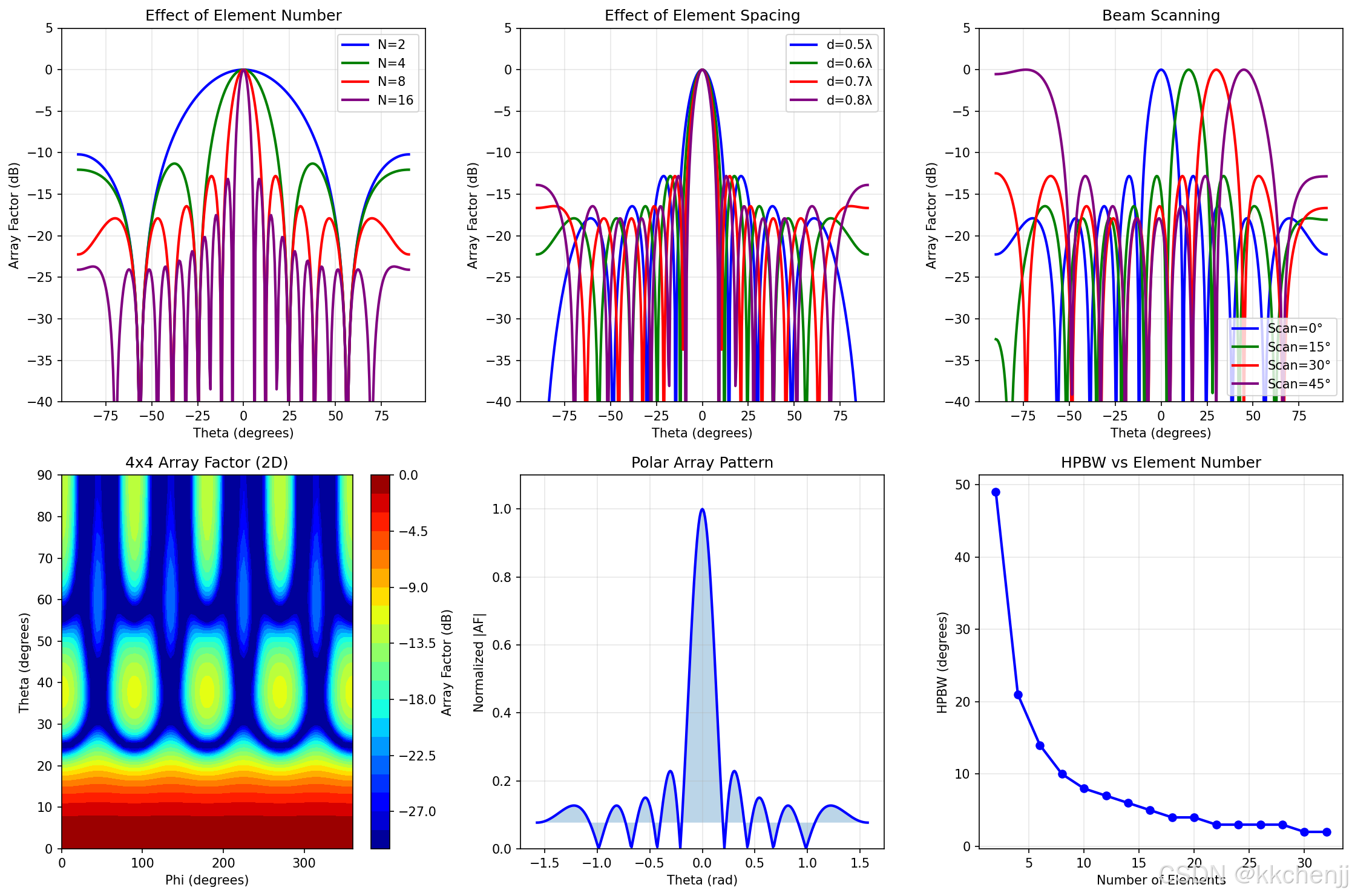Select the d=0.5λ legend entry
Viewport: 1352px width, 896px height.
[848, 45]
